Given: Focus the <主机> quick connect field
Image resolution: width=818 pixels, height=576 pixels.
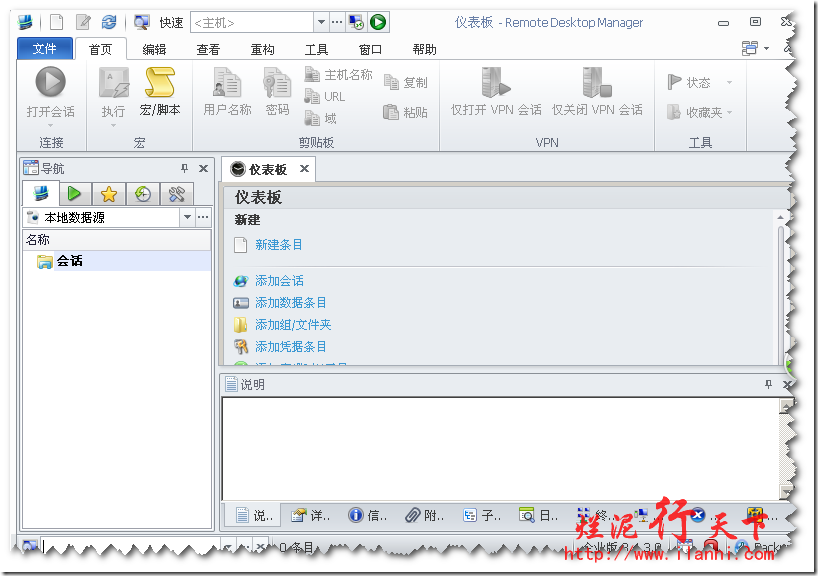Looking at the screenshot, I should pyautogui.click(x=252, y=22).
